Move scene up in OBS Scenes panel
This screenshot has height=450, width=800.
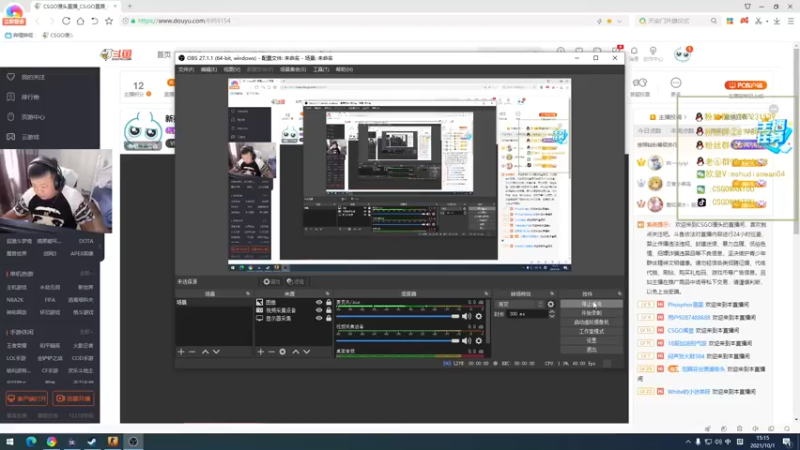click(205, 352)
